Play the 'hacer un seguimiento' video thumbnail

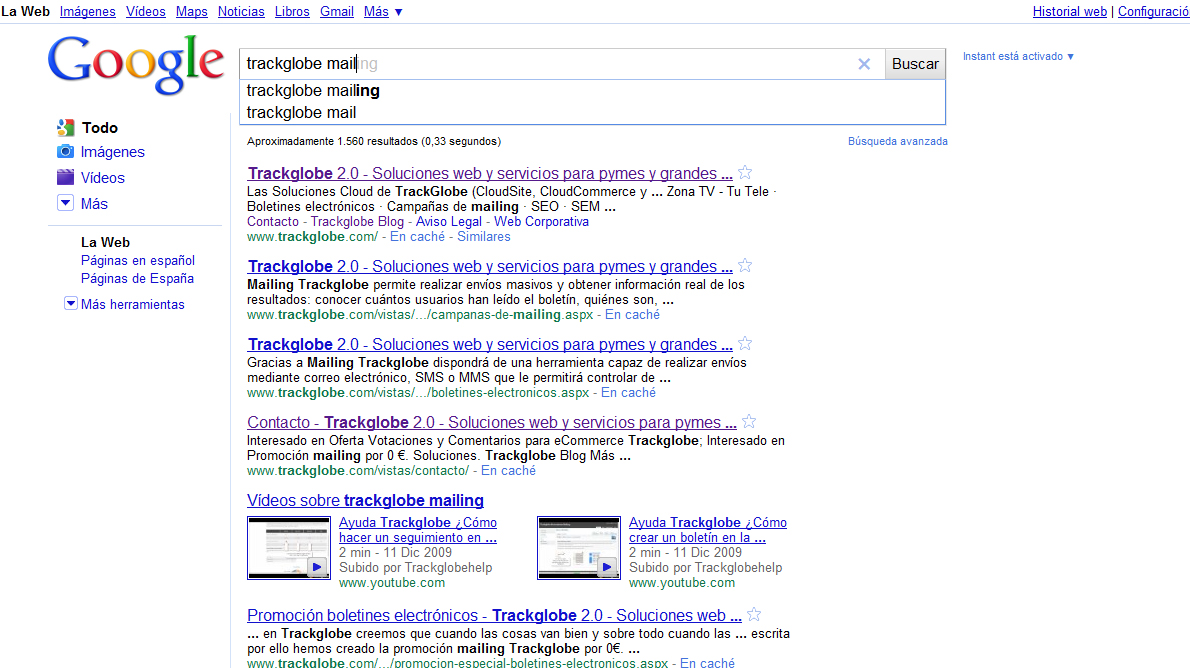(x=289, y=548)
